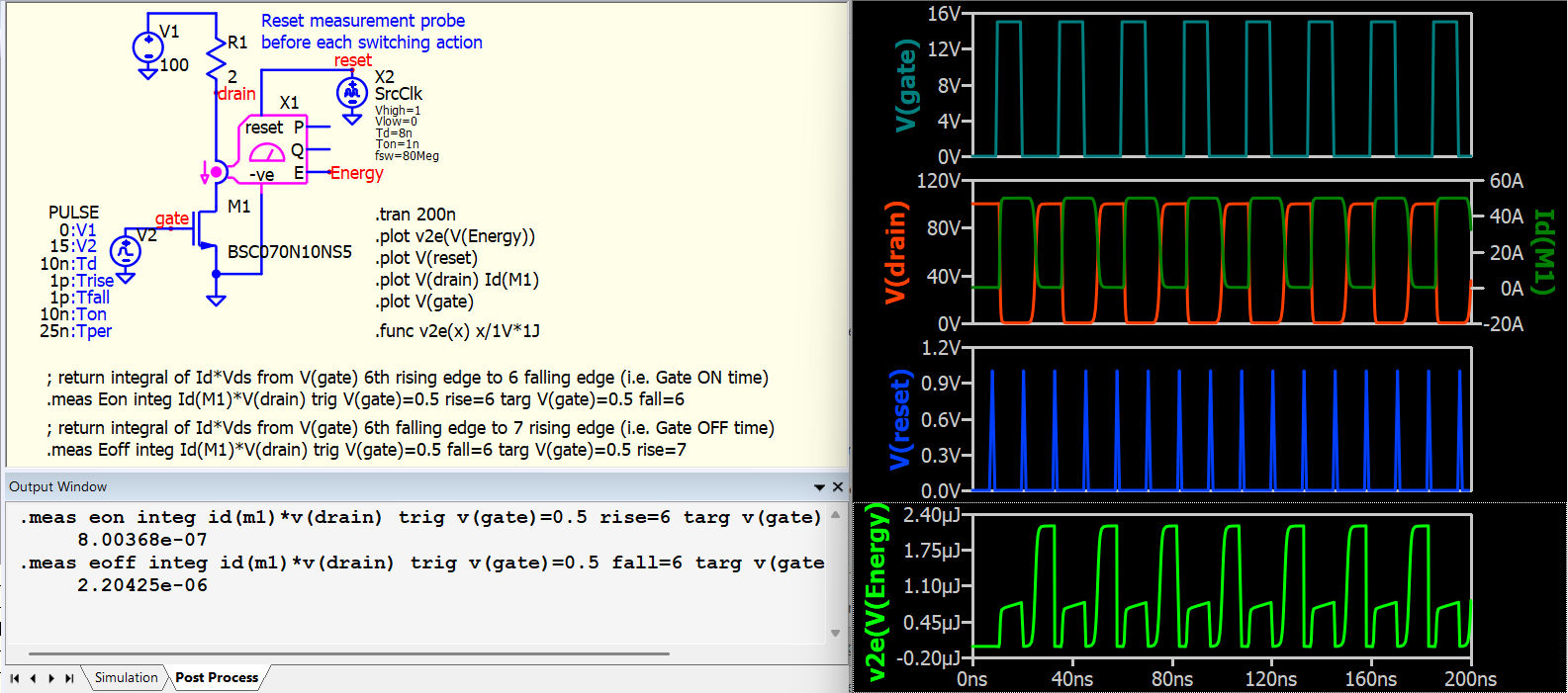Click the .tran 200n directive text

tap(415, 215)
